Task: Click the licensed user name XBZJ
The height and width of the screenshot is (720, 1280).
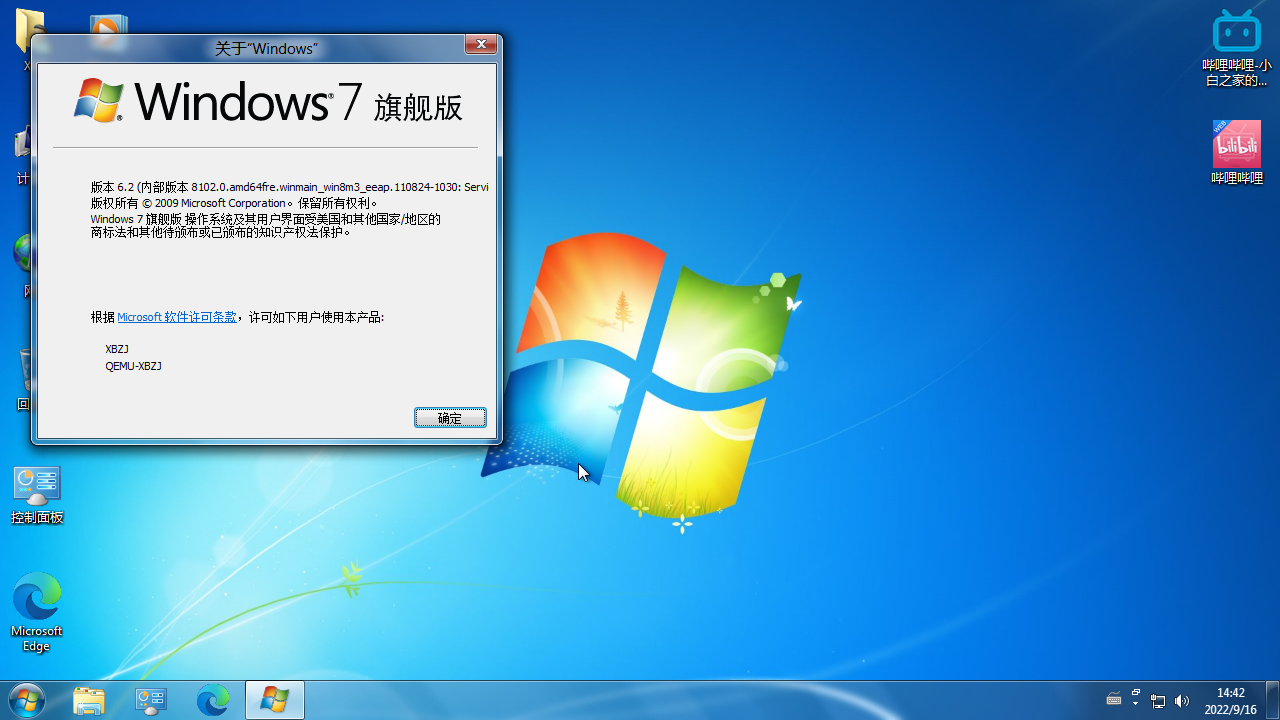Action: tap(117, 349)
